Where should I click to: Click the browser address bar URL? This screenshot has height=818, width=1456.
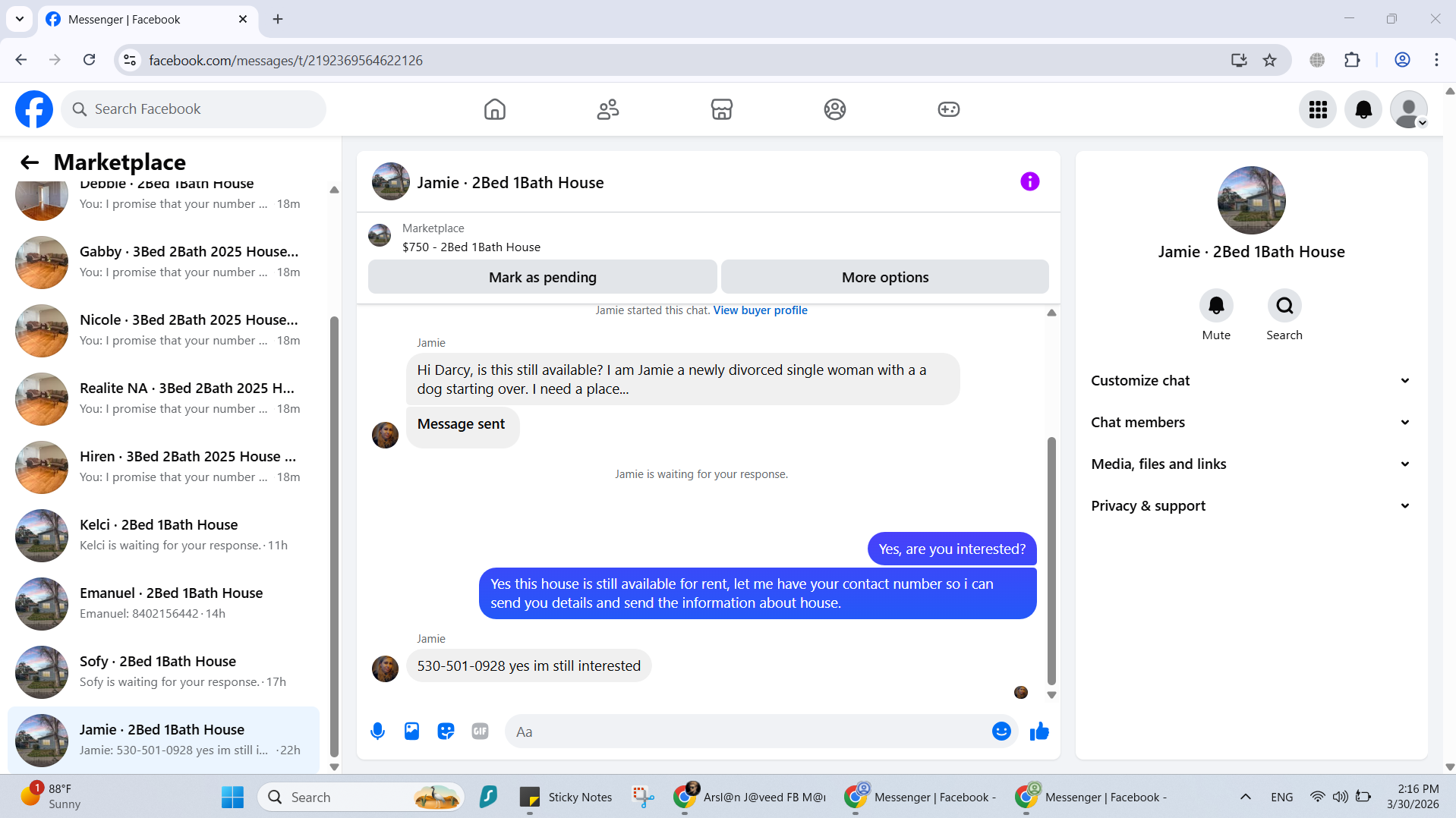pos(285,60)
